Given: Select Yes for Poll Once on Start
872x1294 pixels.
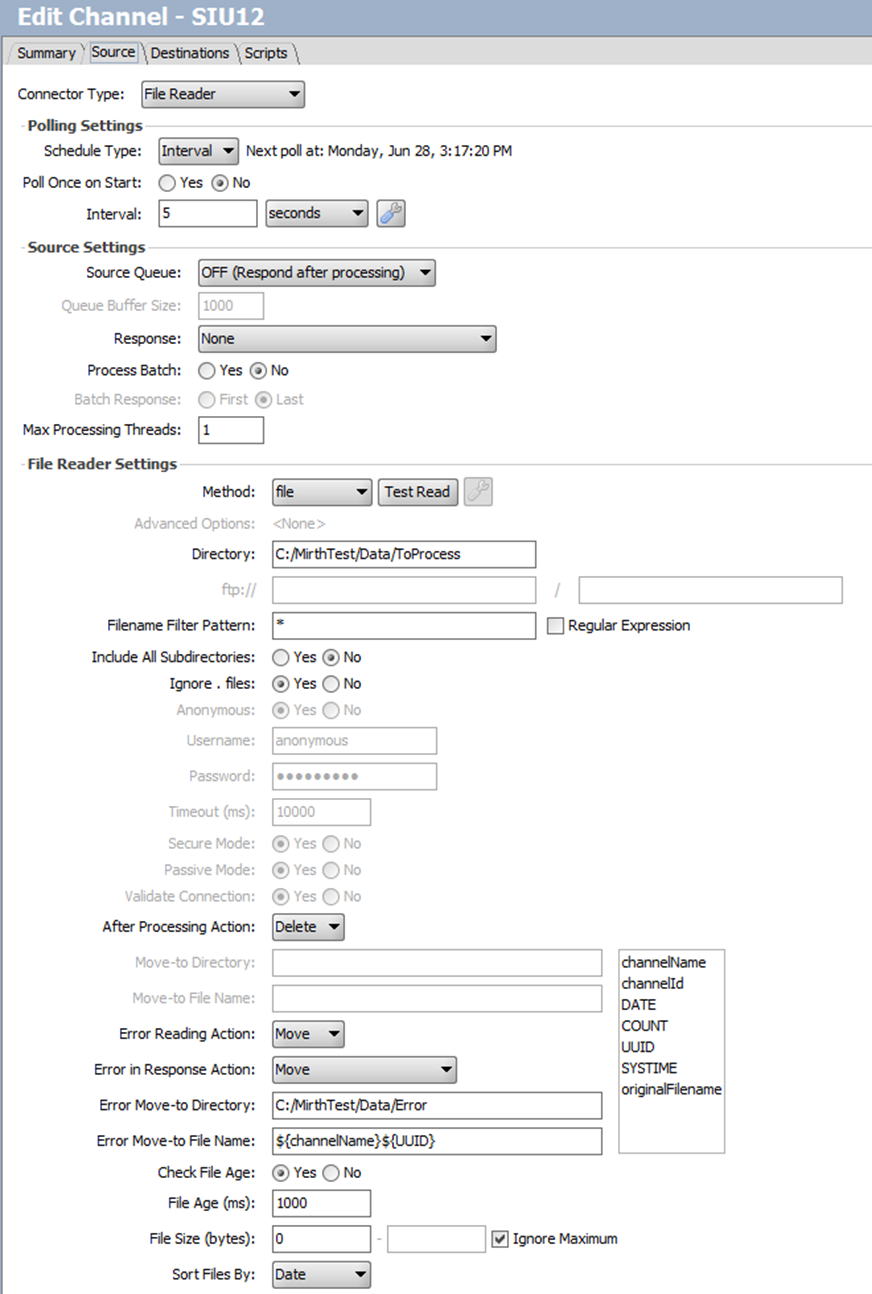Looking at the screenshot, I should [x=167, y=183].
